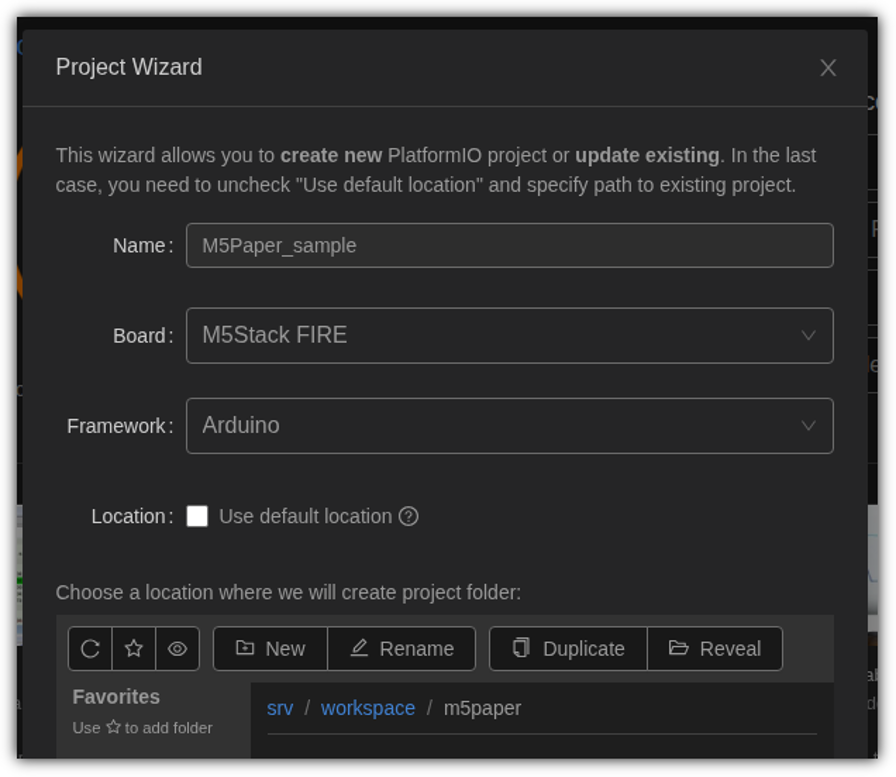Add current folder to favorites with star

[134, 648]
